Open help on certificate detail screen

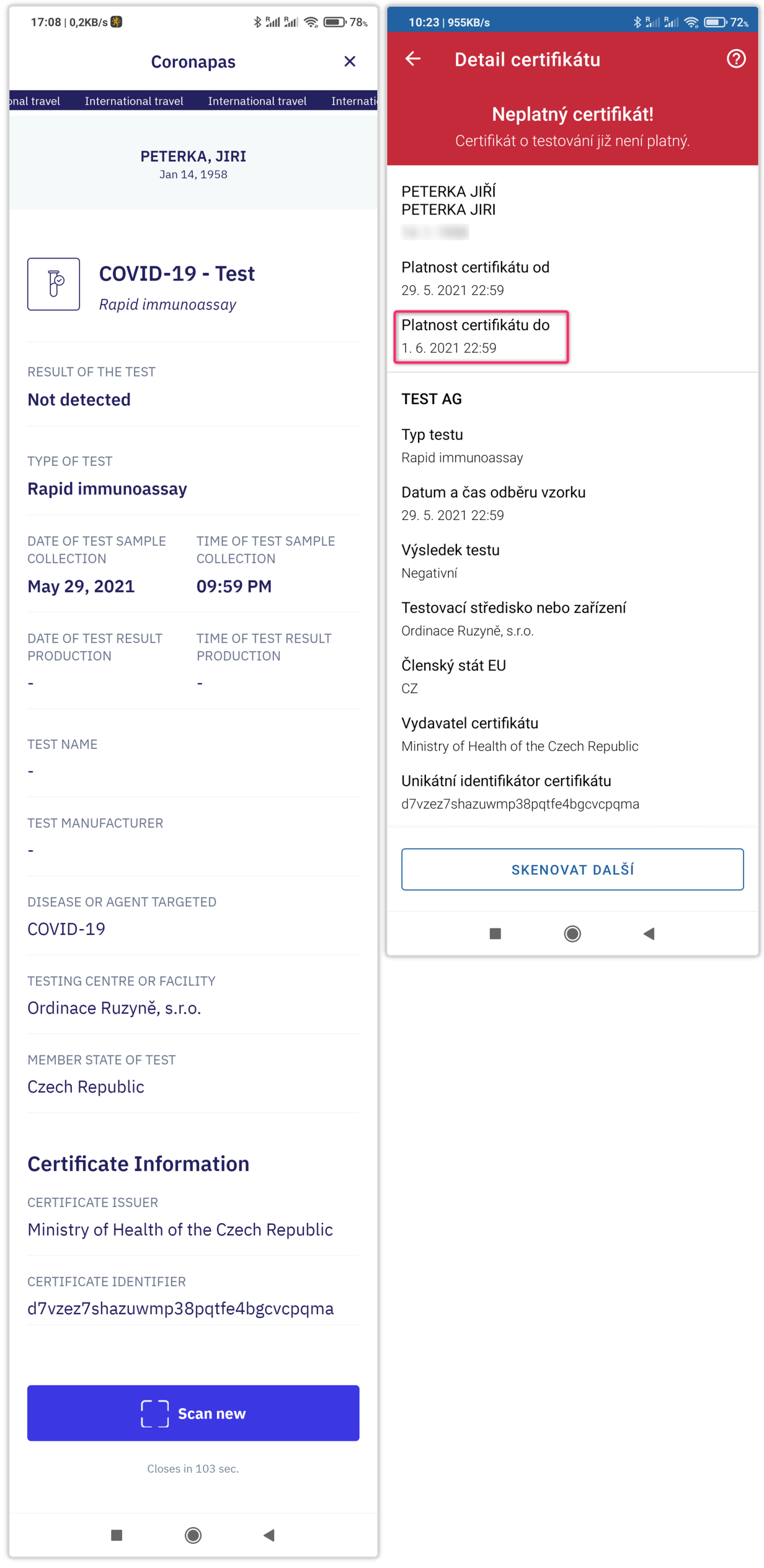pyautogui.click(x=735, y=59)
